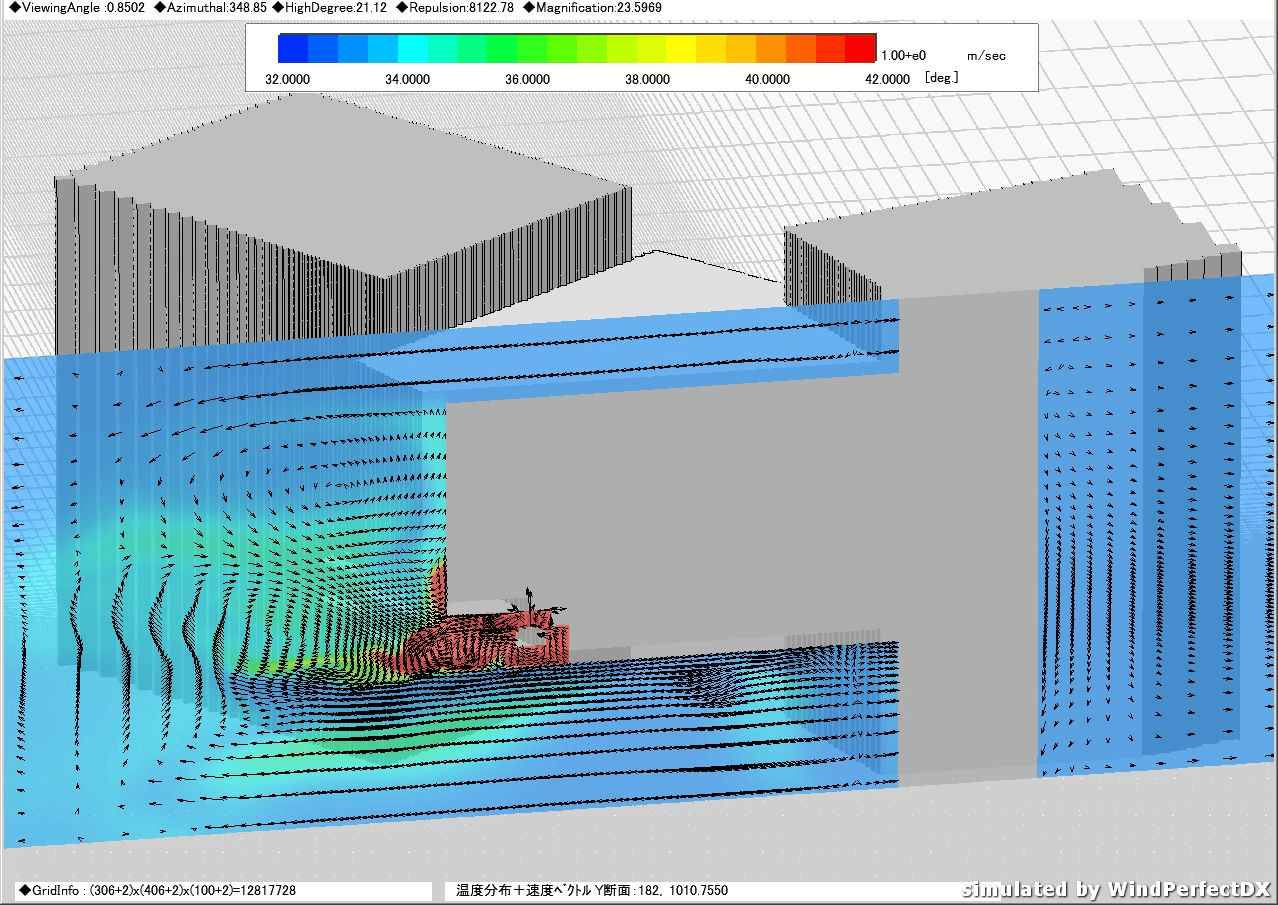
Task: Click the HighDegree:21.12 readout
Action: [329, 7]
